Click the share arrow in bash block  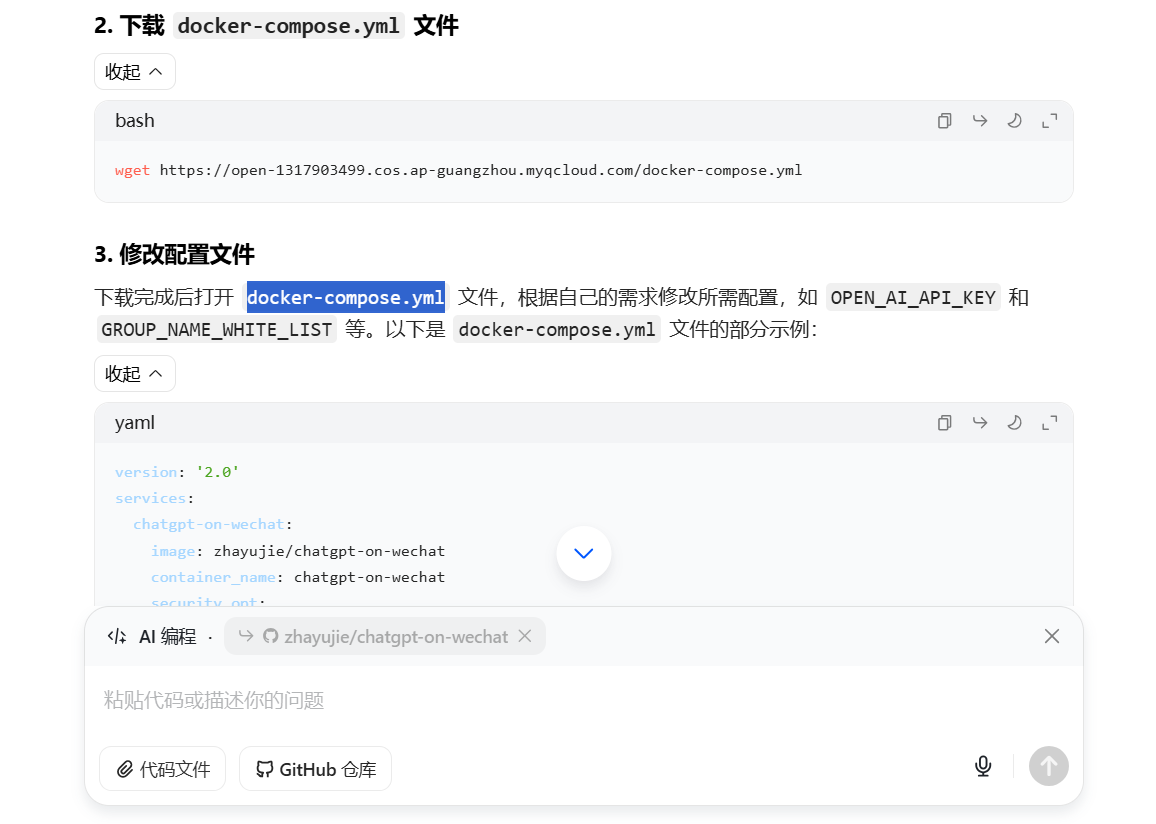click(980, 121)
